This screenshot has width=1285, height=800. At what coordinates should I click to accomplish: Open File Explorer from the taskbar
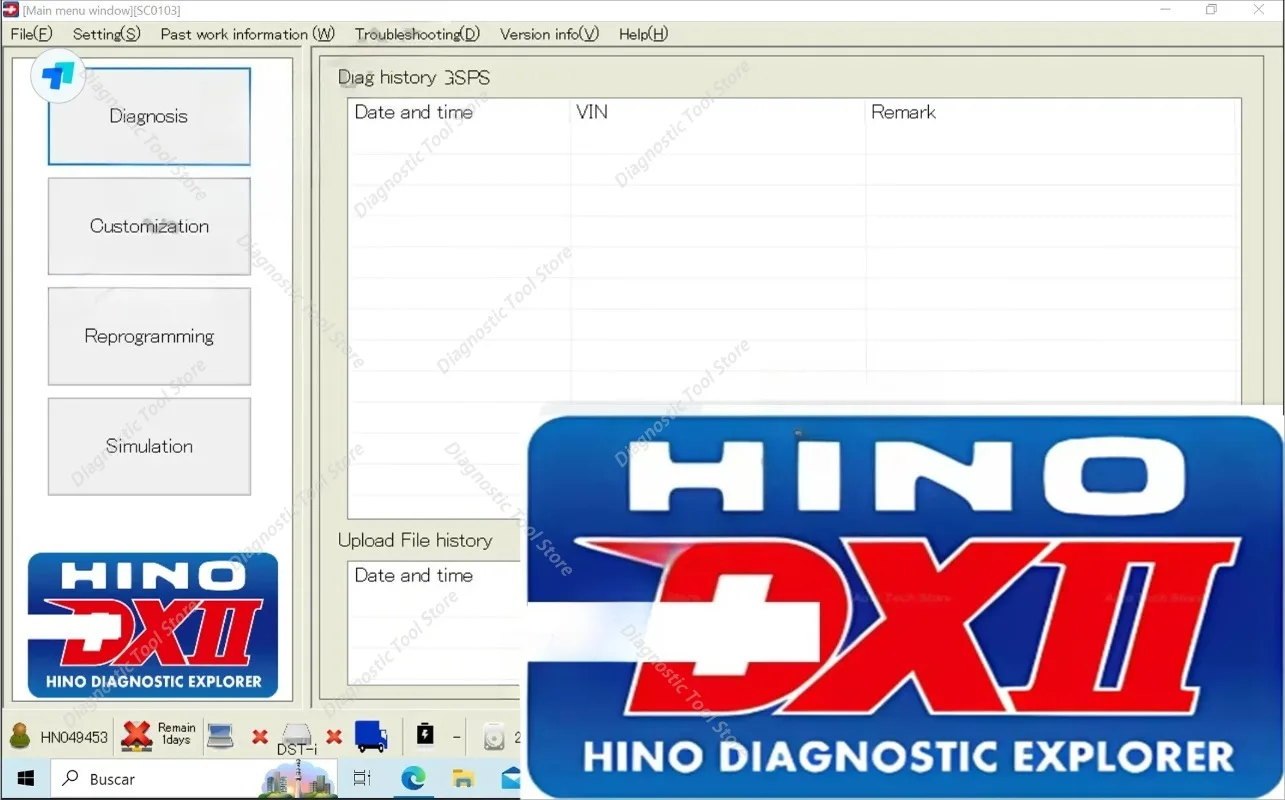(x=463, y=779)
